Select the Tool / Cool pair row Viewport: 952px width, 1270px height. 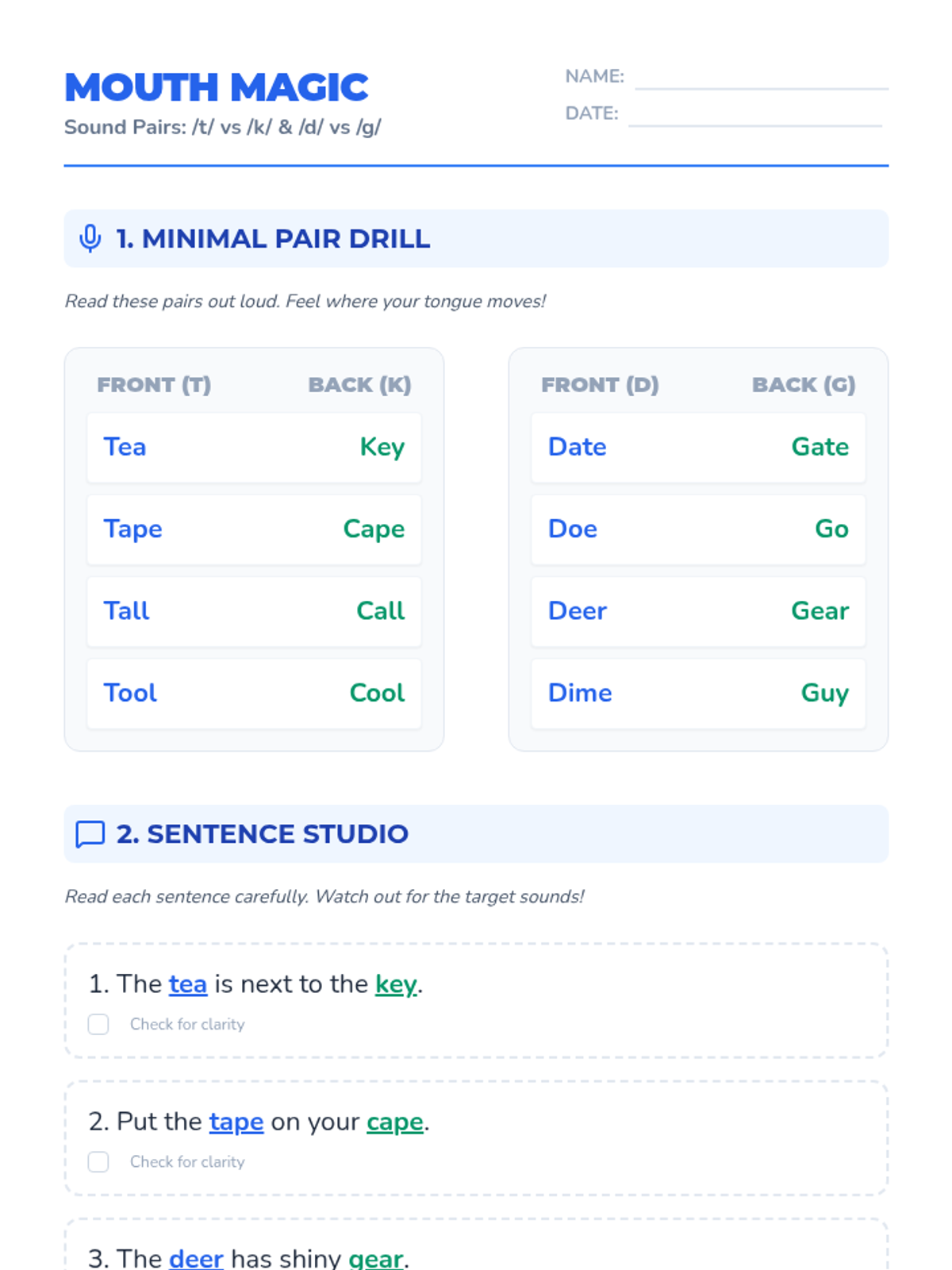coord(254,694)
